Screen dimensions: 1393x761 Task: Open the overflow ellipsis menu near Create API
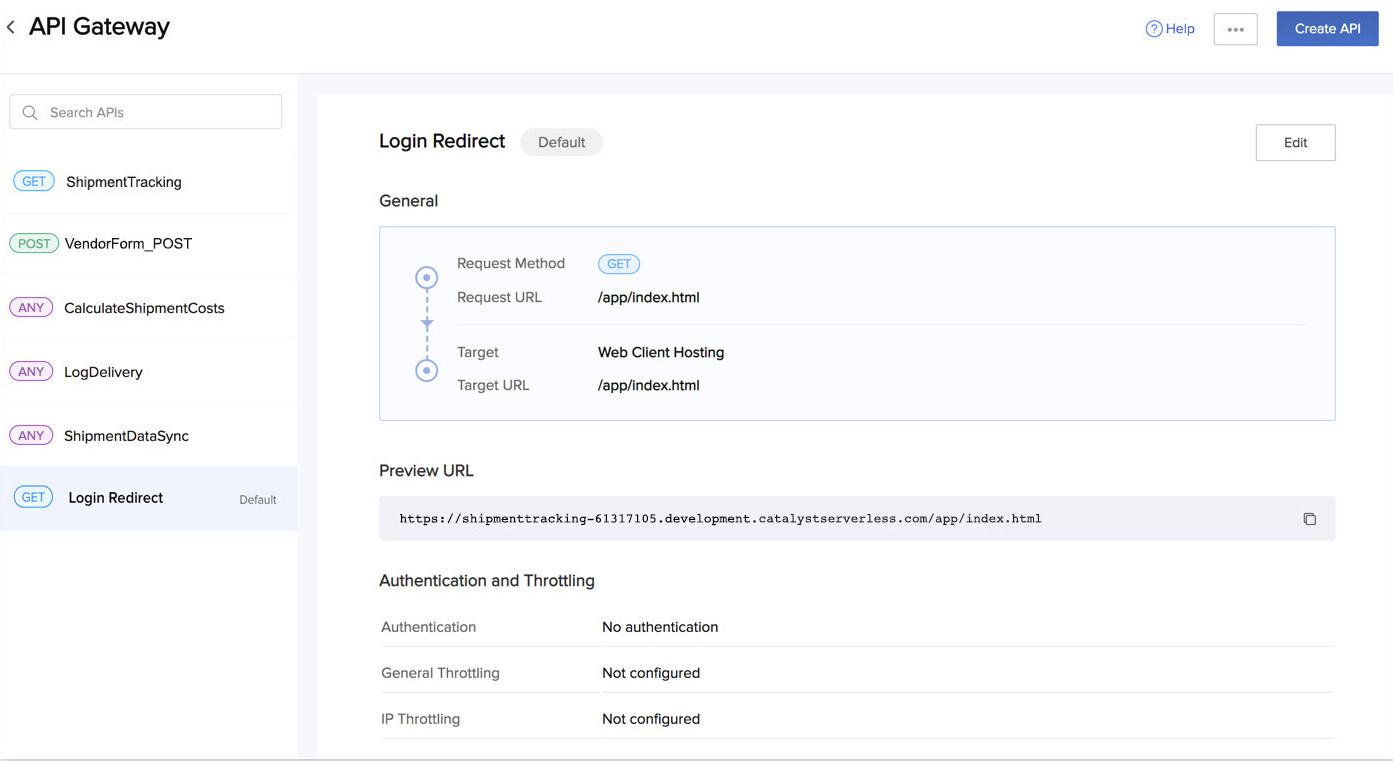coord(1235,29)
